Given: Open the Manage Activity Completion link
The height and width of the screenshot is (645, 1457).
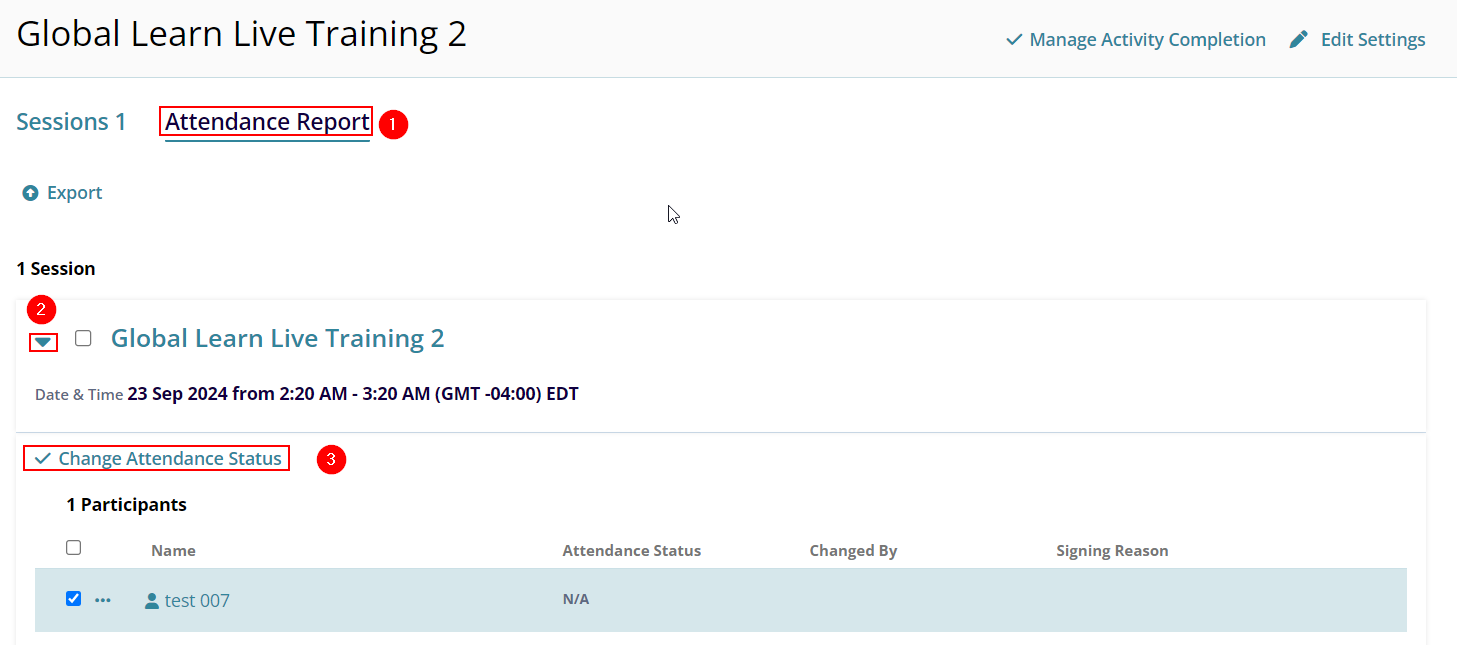Looking at the screenshot, I should [x=1147, y=40].
